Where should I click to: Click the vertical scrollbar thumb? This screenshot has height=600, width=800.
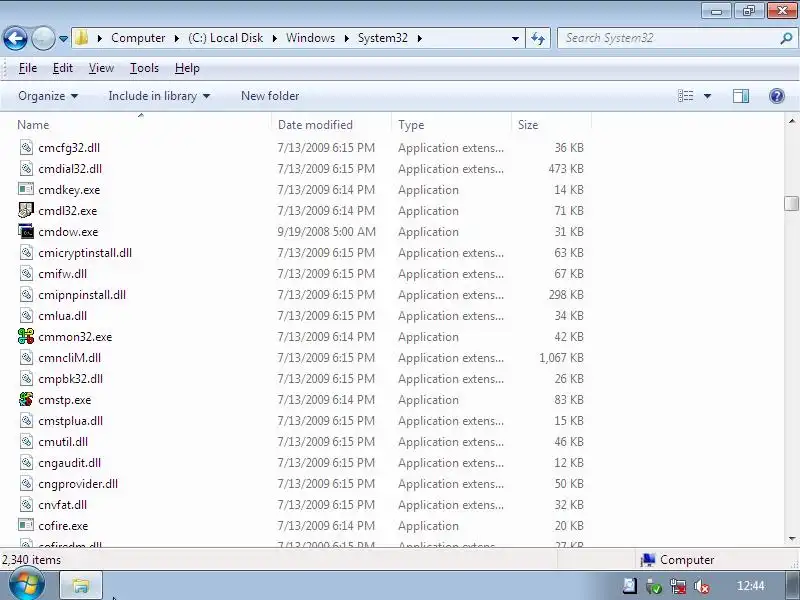click(791, 203)
